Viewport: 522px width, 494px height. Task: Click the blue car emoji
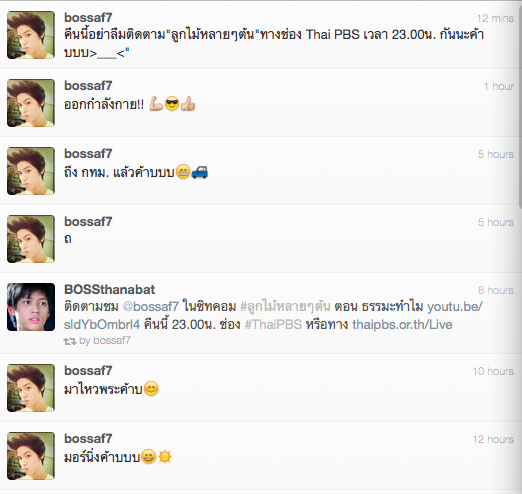(x=200, y=172)
